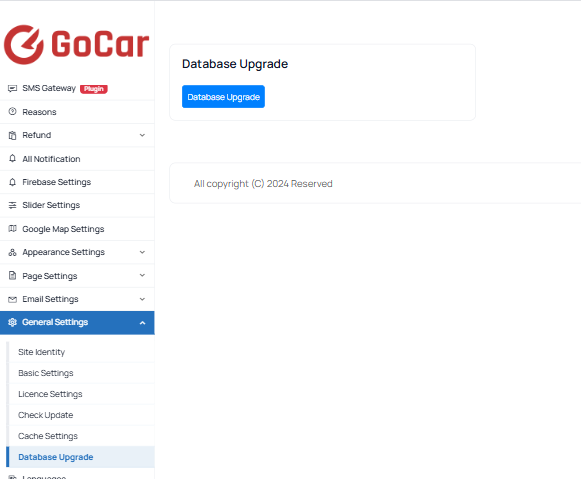This screenshot has width=581, height=479.
Task: Expand the Appearance Settings chevron
Action: click(142, 252)
